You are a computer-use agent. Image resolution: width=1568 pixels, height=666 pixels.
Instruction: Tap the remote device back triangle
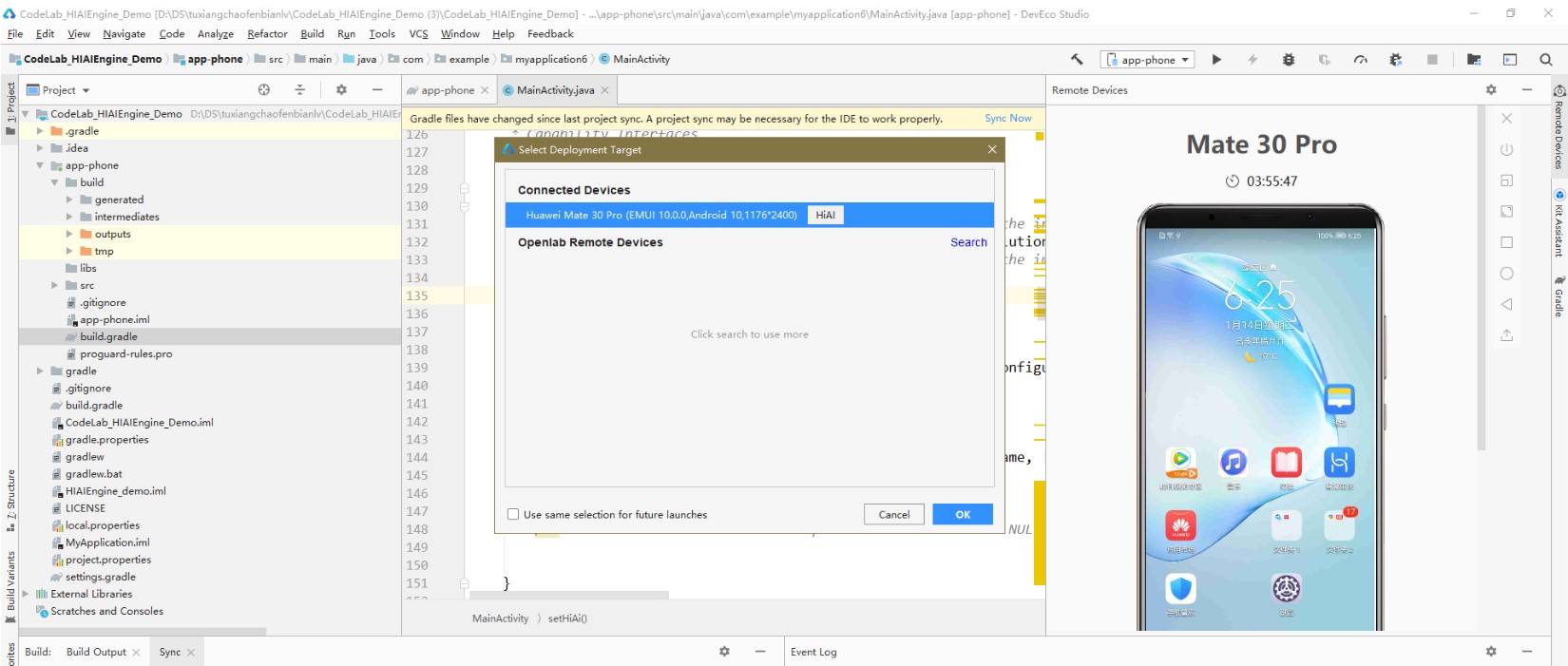pyautogui.click(x=1506, y=304)
